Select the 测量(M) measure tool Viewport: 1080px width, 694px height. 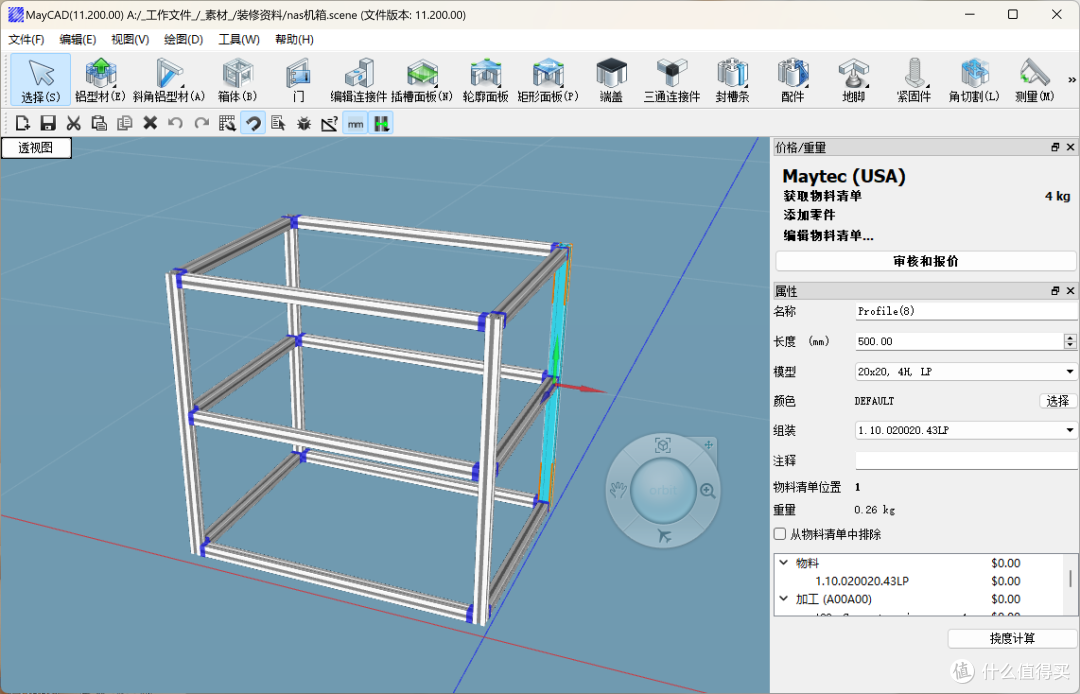click(1035, 80)
